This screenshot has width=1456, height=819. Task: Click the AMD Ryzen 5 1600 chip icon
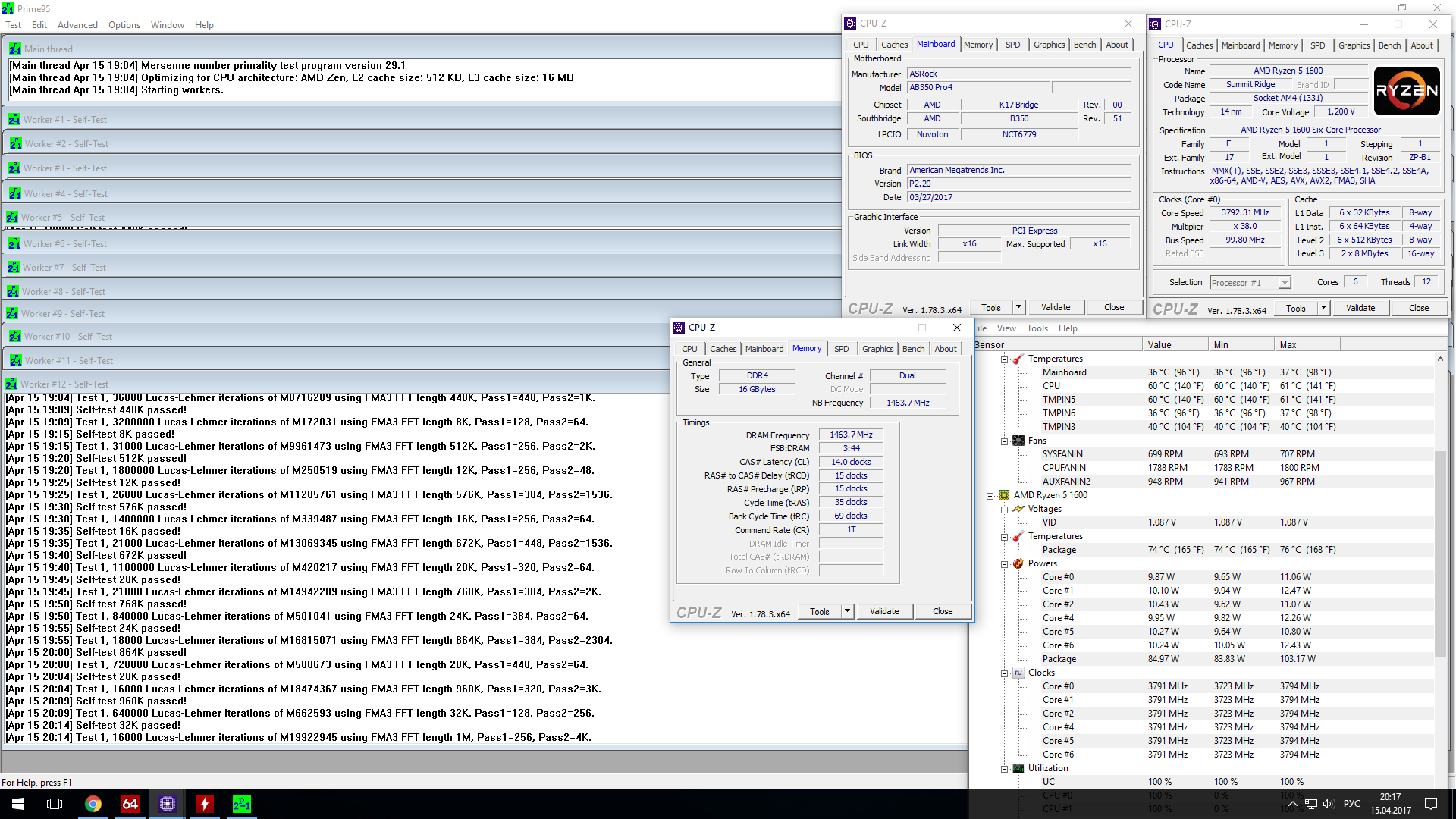coord(1004,495)
